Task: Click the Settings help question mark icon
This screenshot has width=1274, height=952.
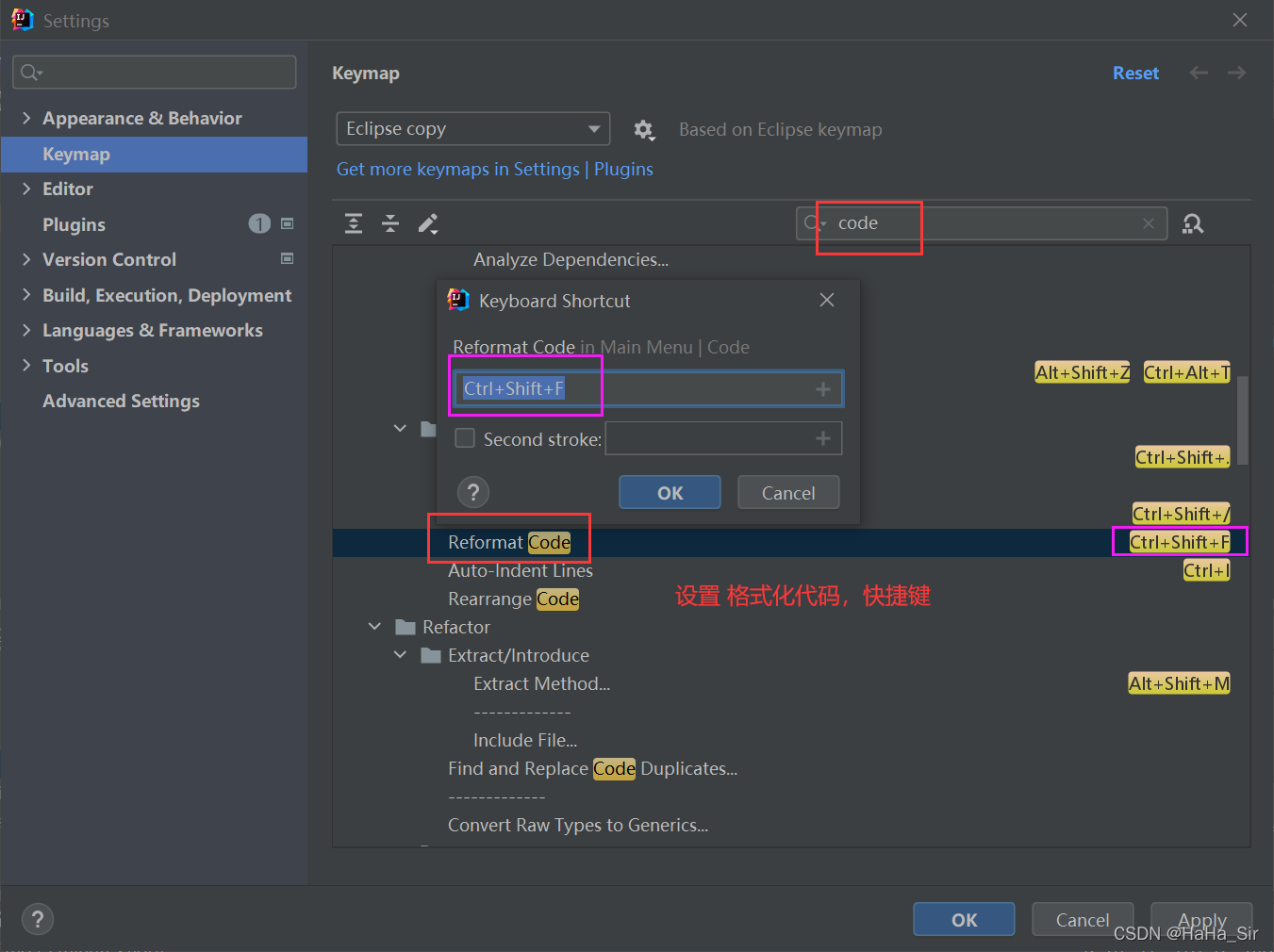Action: coord(38,919)
